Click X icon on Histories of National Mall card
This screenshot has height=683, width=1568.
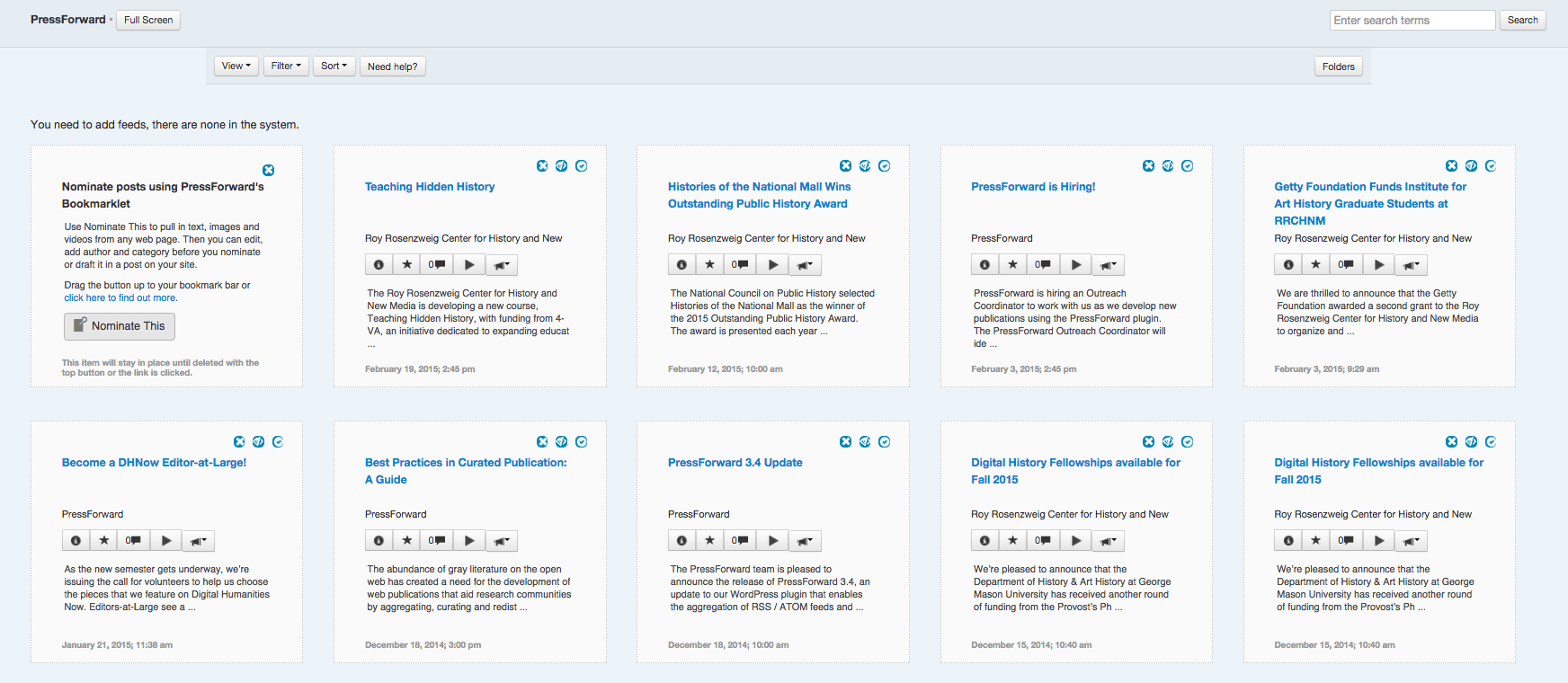click(x=845, y=166)
